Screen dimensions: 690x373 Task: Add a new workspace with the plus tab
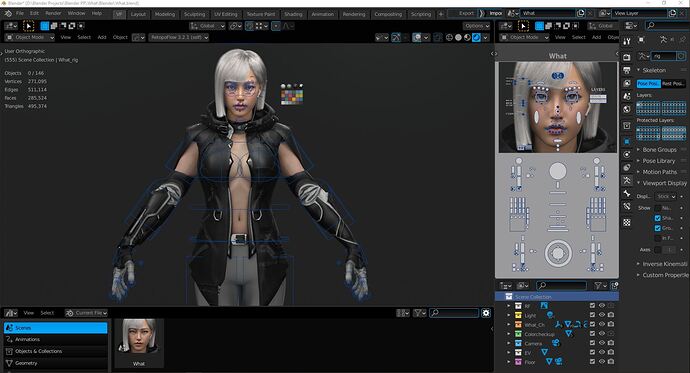click(440, 14)
